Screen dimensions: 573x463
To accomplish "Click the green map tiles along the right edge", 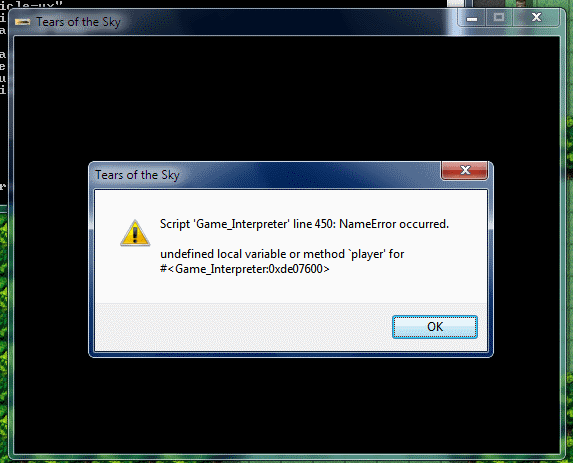I will coord(569,256).
